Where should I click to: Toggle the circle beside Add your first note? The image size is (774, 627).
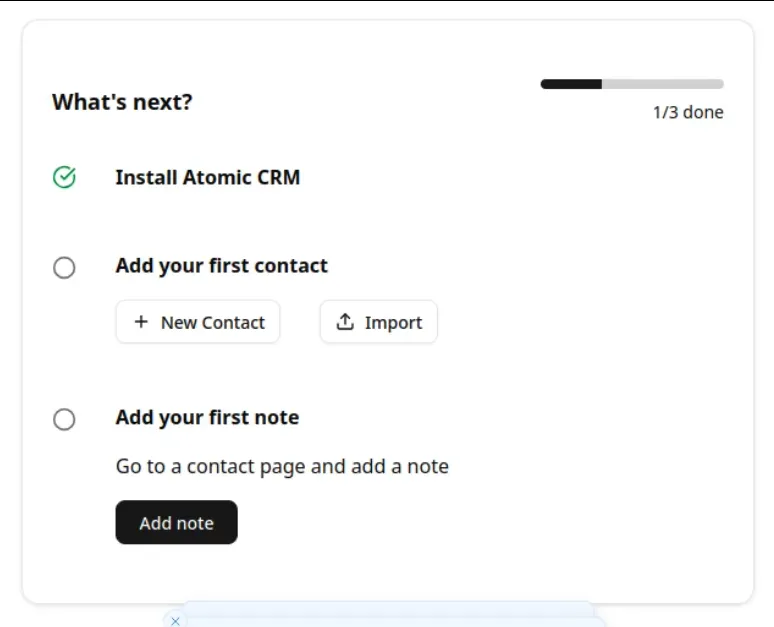pyautogui.click(x=64, y=419)
